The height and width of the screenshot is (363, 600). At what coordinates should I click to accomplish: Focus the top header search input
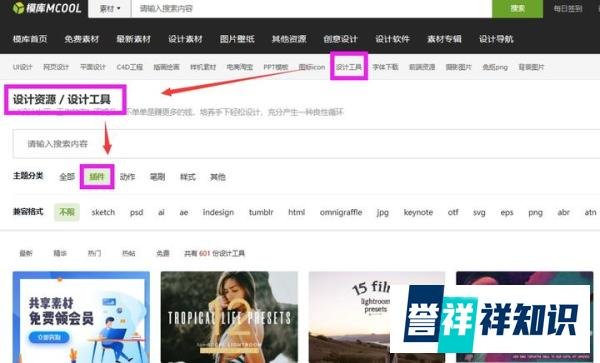click(x=311, y=8)
